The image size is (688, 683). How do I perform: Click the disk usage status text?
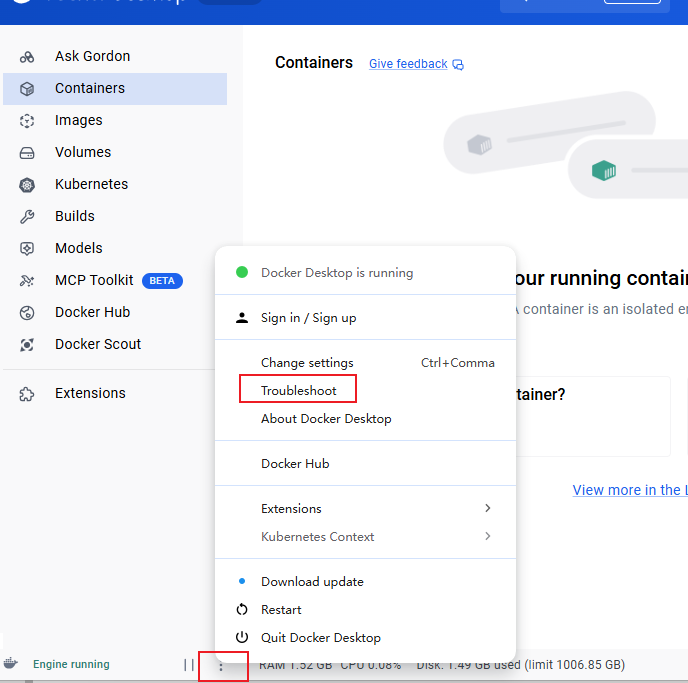pyautogui.click(x=520, y=665)
